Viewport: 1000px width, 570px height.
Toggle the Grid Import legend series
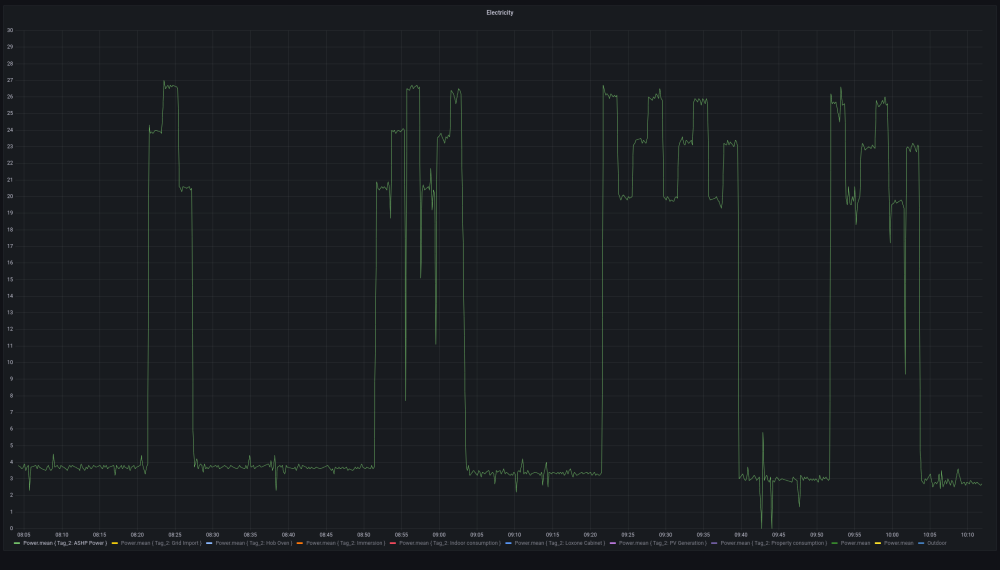coord(161,543)
